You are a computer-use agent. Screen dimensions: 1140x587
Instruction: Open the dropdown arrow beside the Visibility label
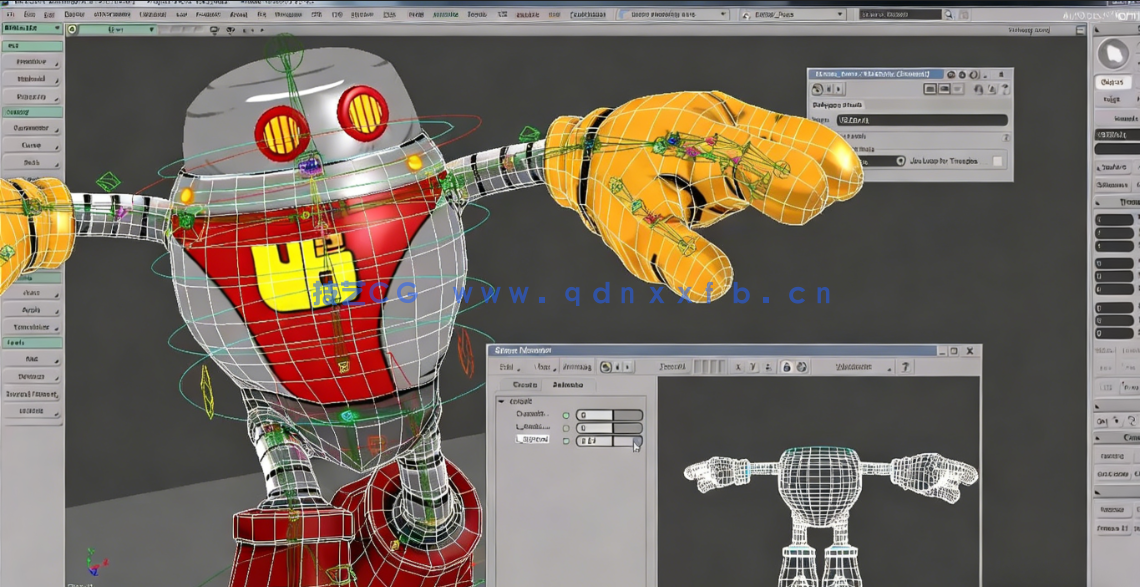point(890,367)
